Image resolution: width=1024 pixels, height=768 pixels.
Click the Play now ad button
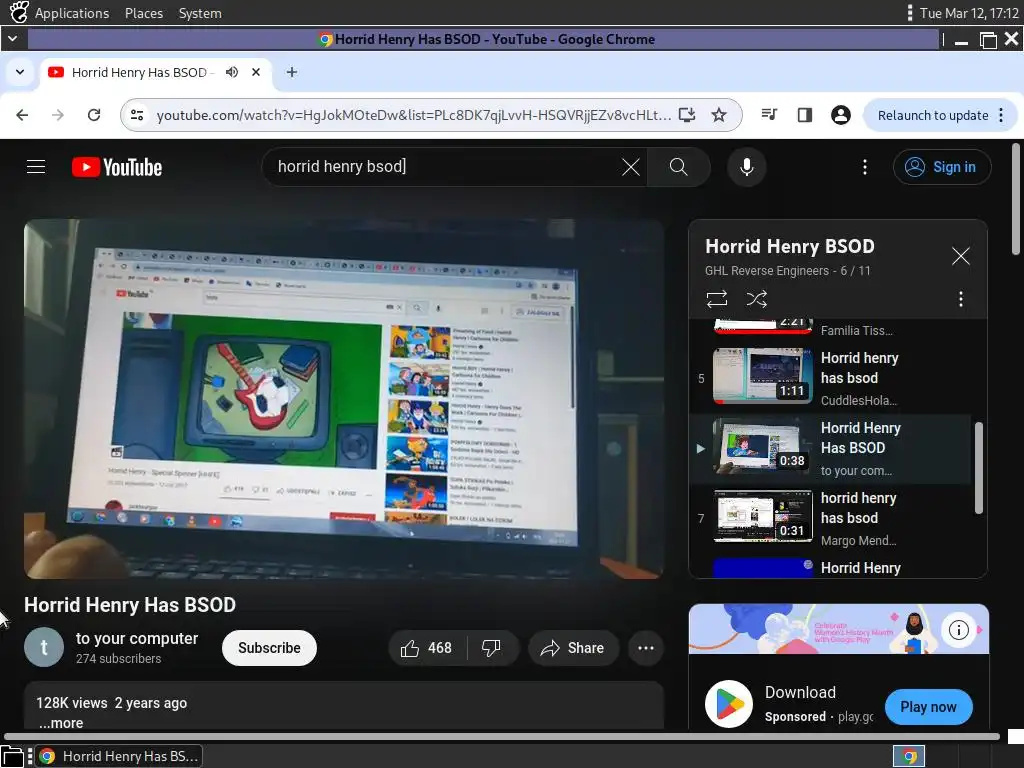click(928, 707)
